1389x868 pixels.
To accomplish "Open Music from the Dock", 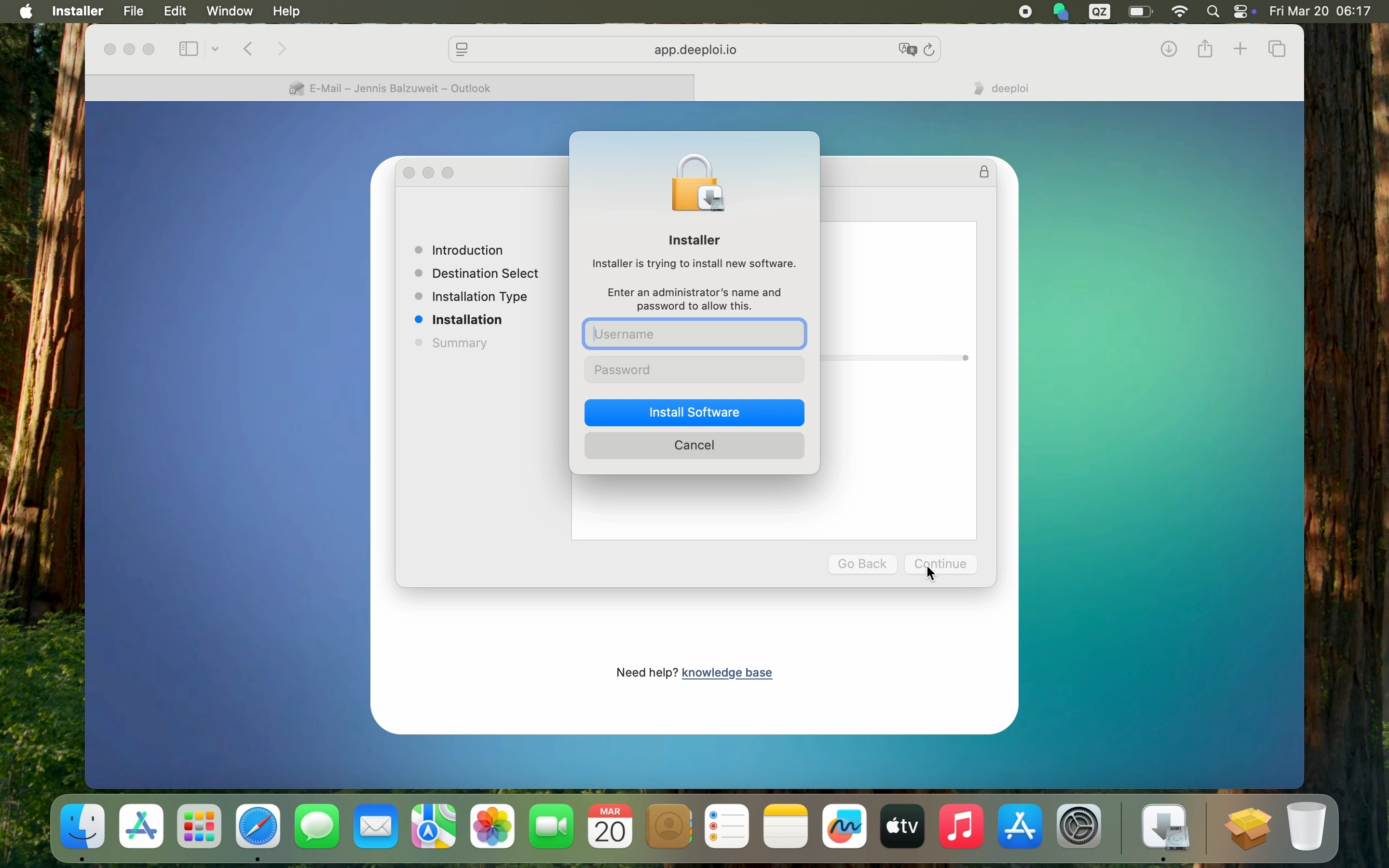I will tap(961, 826).
